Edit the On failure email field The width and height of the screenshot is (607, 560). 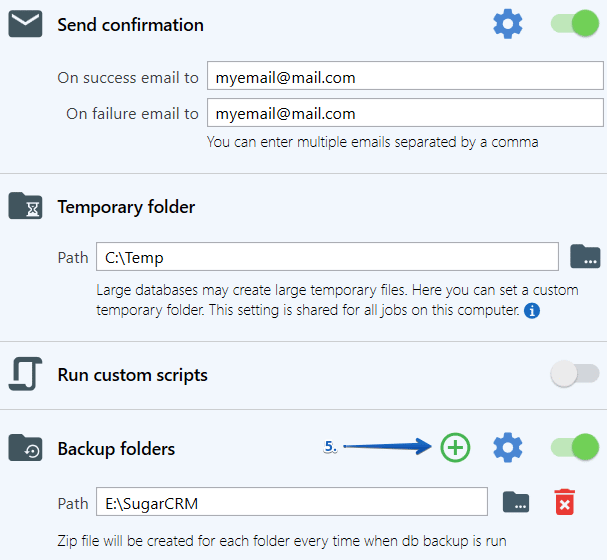405,112
